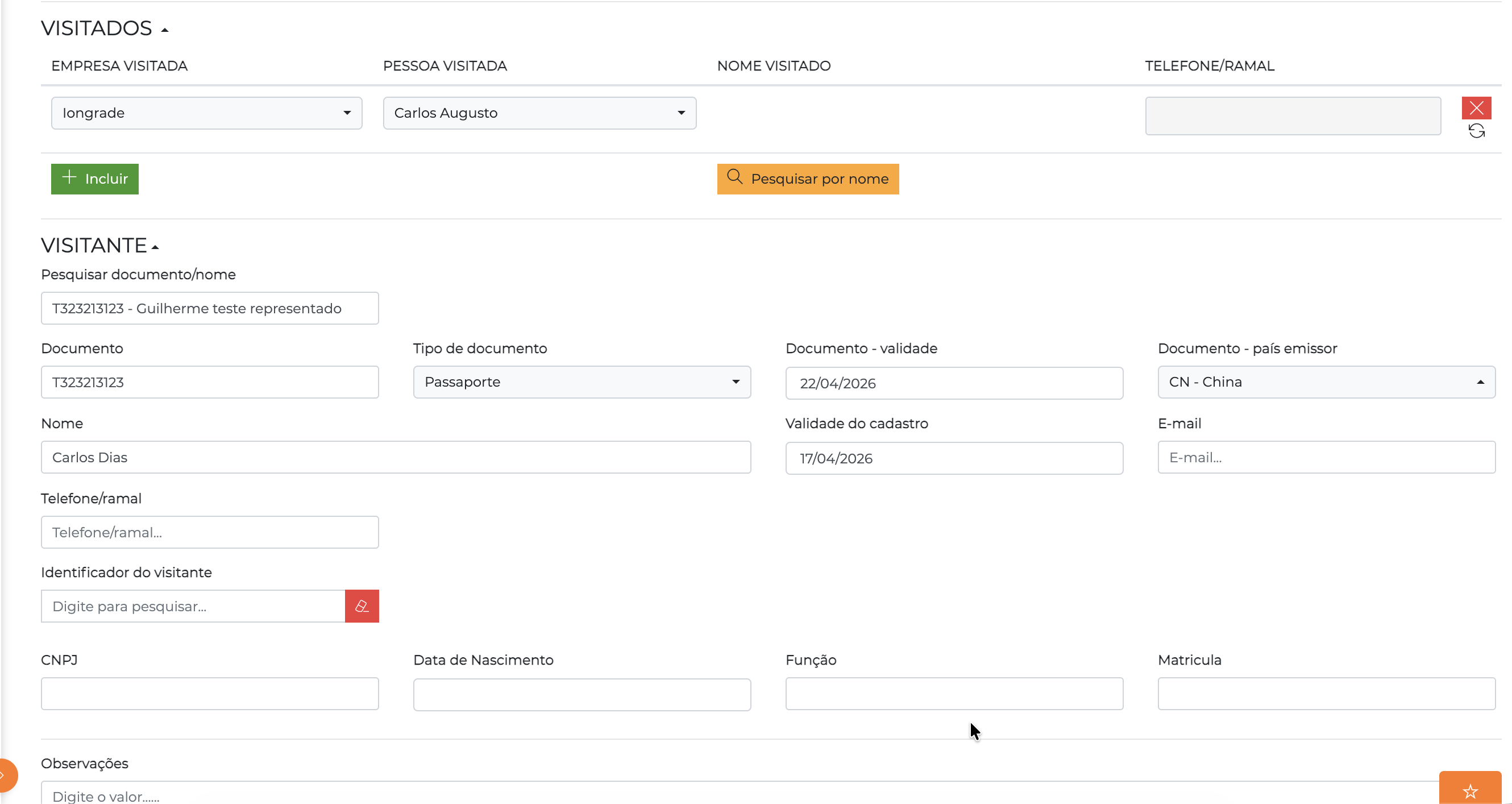Open the país emissor dropdown showing CN - China
1512x804 pixels.
(x=1326, y=382)
